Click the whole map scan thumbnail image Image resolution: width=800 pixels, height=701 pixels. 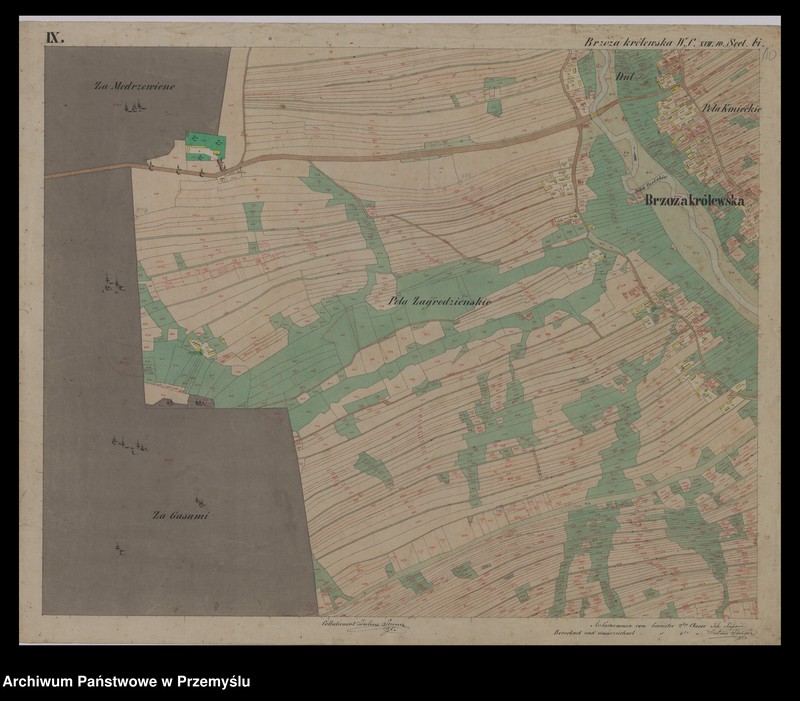[400, 330]
